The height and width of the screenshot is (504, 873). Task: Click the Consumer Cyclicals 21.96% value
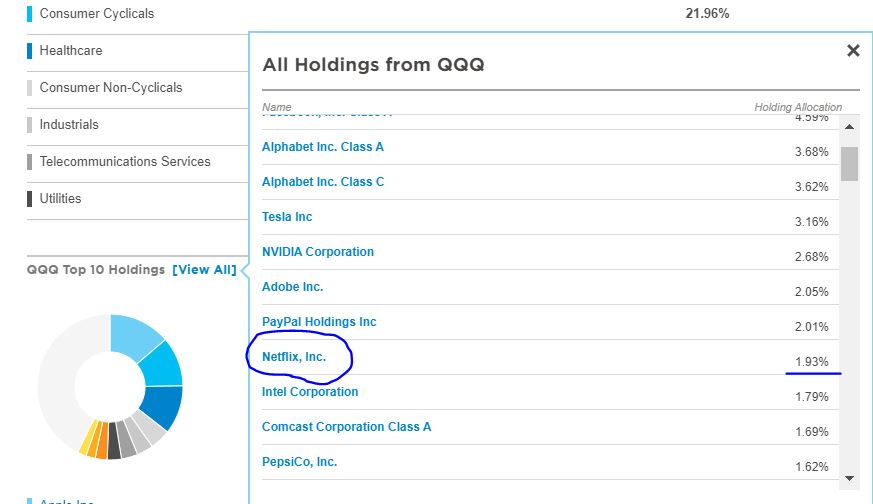tap(707, 14)
